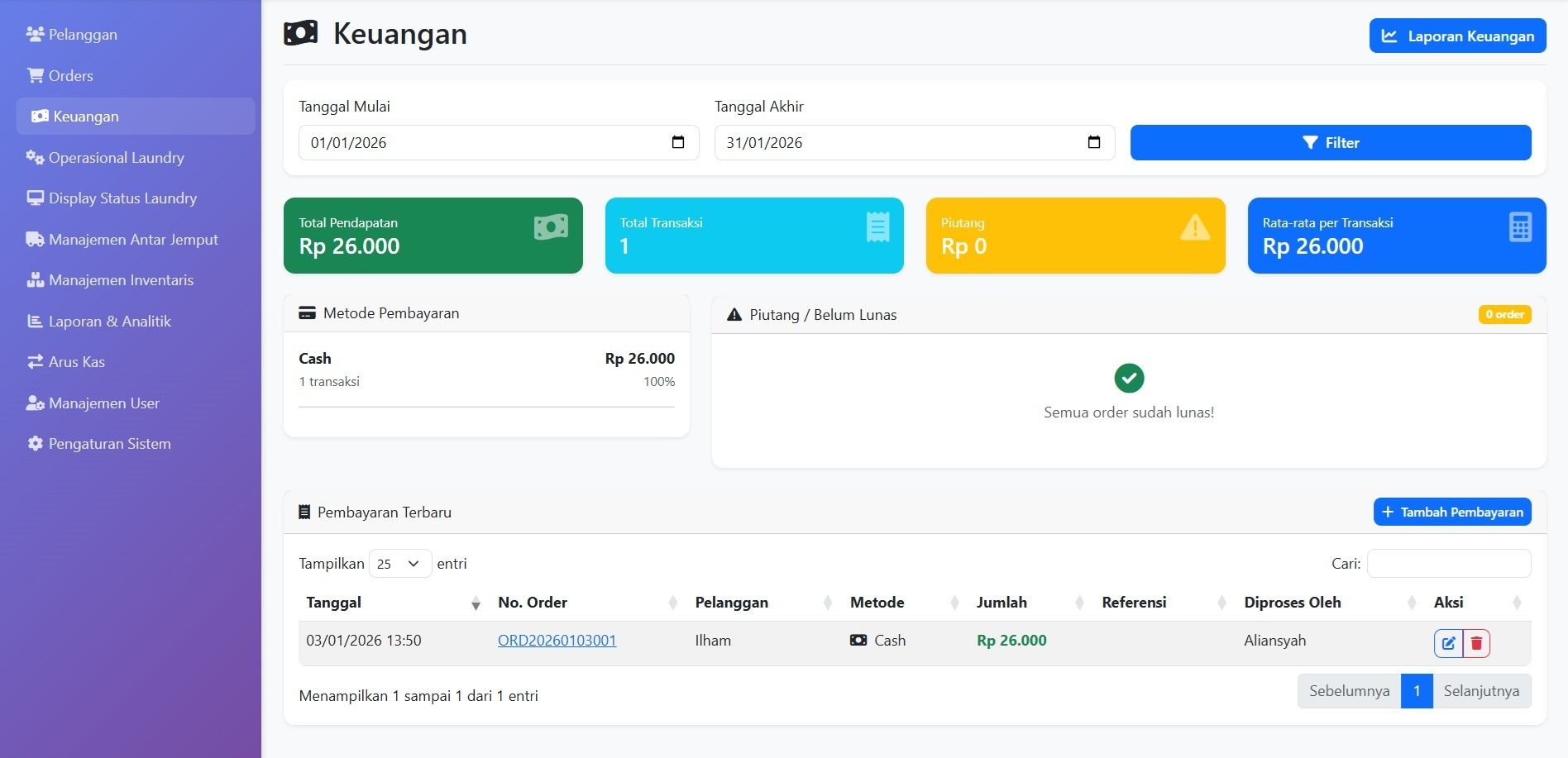
Task: Open calendar picker for Tanggal Mulai
Action: pyautogui.click(x=678, y=142)
